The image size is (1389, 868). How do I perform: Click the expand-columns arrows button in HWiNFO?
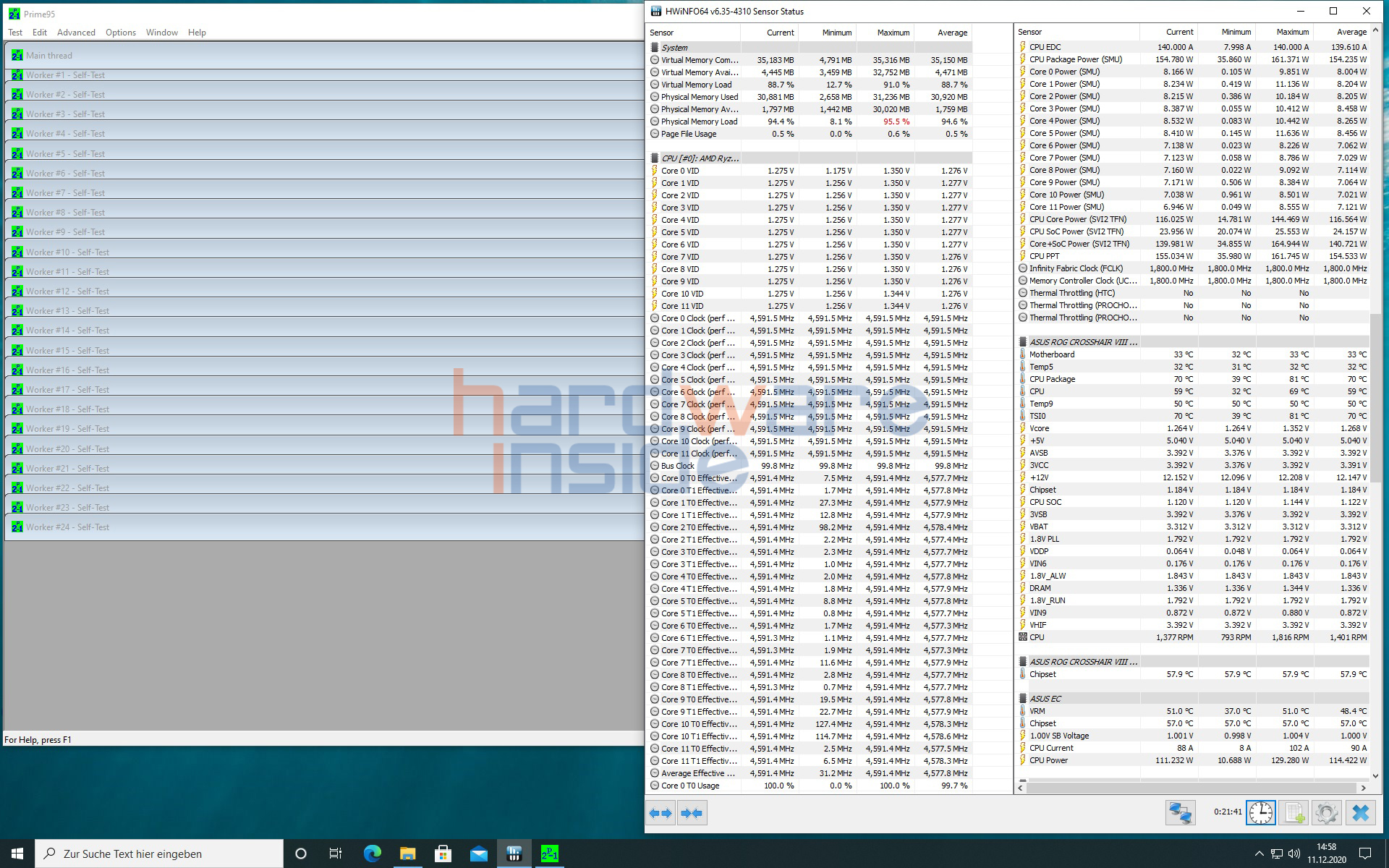pyautogui.click(x=661, y=813)
